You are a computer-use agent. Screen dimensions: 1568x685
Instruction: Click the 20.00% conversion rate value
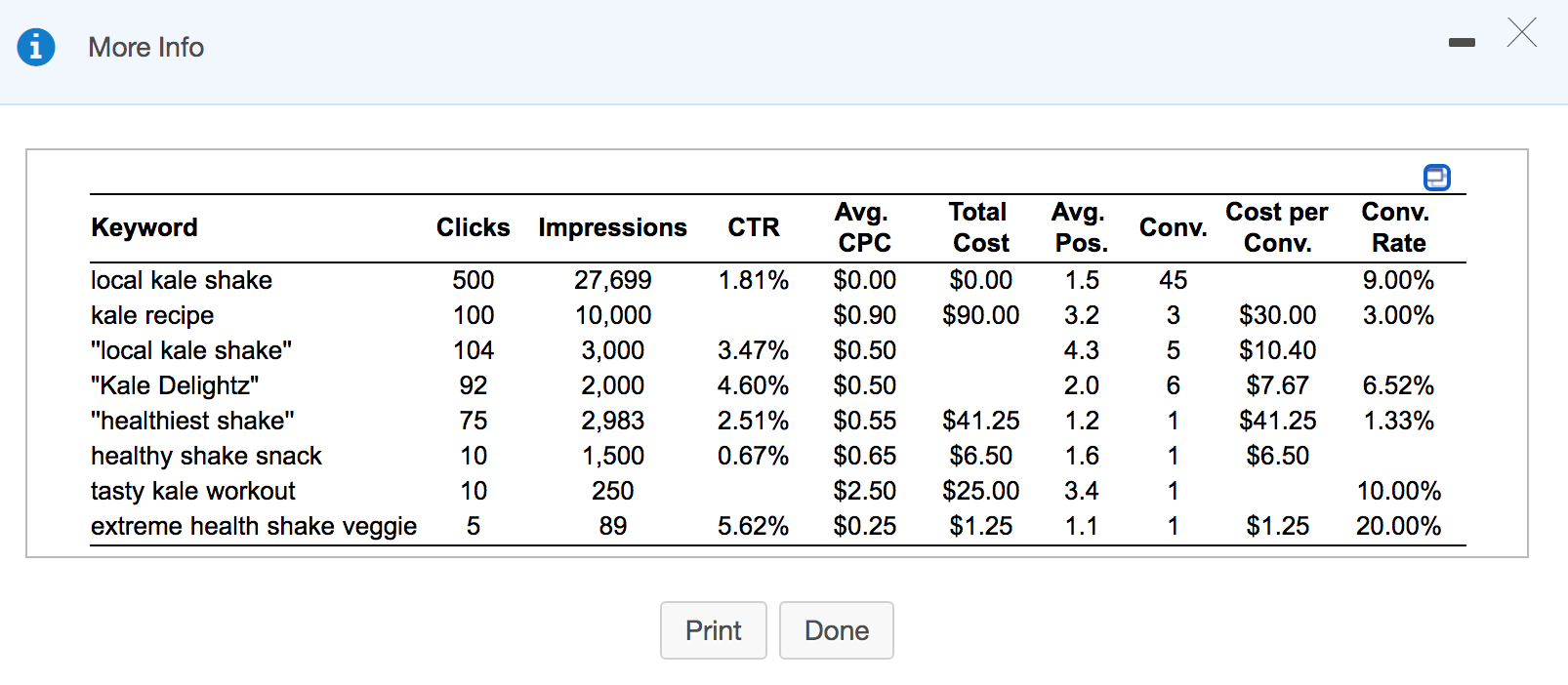pos(1399,526)
